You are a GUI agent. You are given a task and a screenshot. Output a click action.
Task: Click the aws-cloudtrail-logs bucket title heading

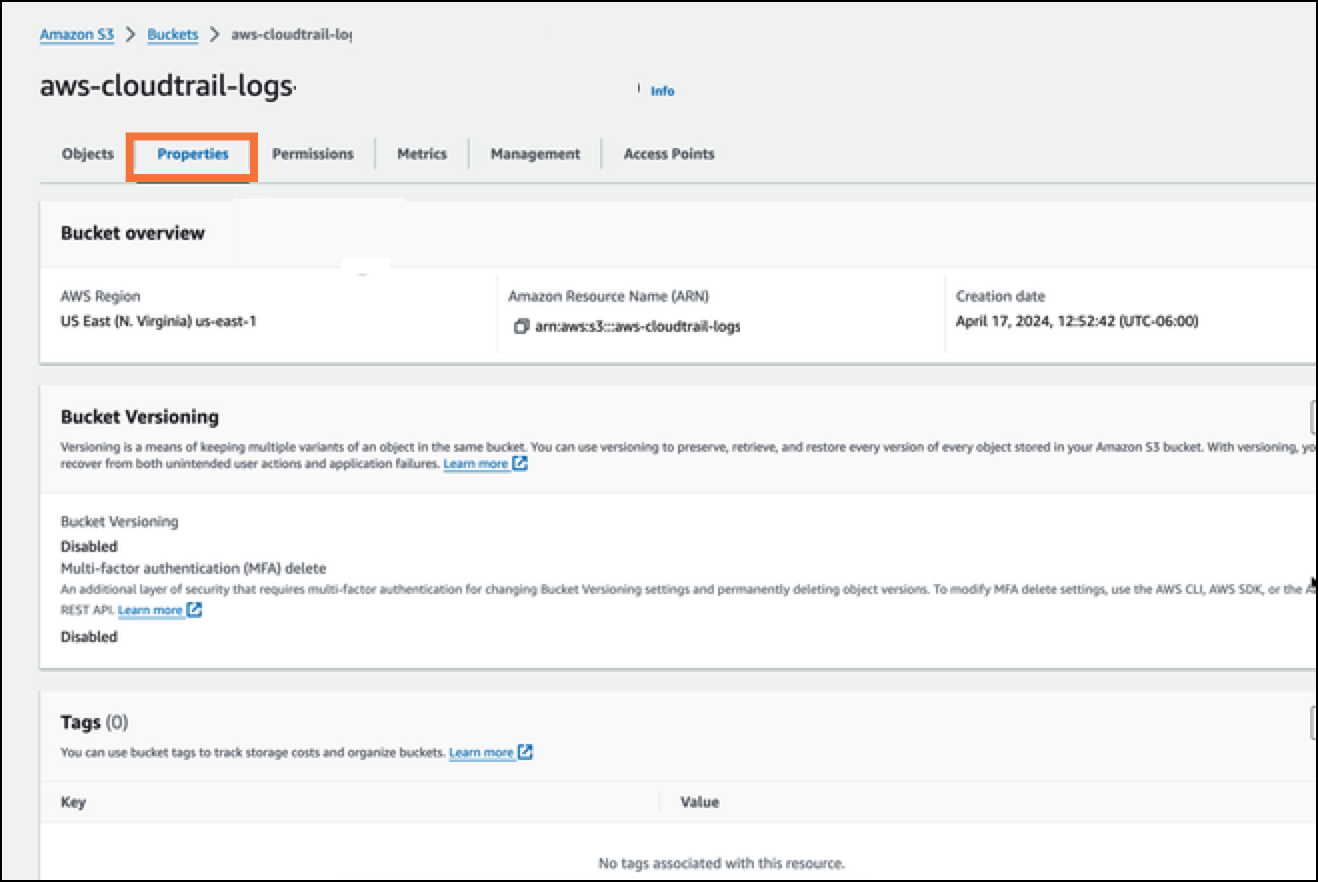click(x=168, y=86)
